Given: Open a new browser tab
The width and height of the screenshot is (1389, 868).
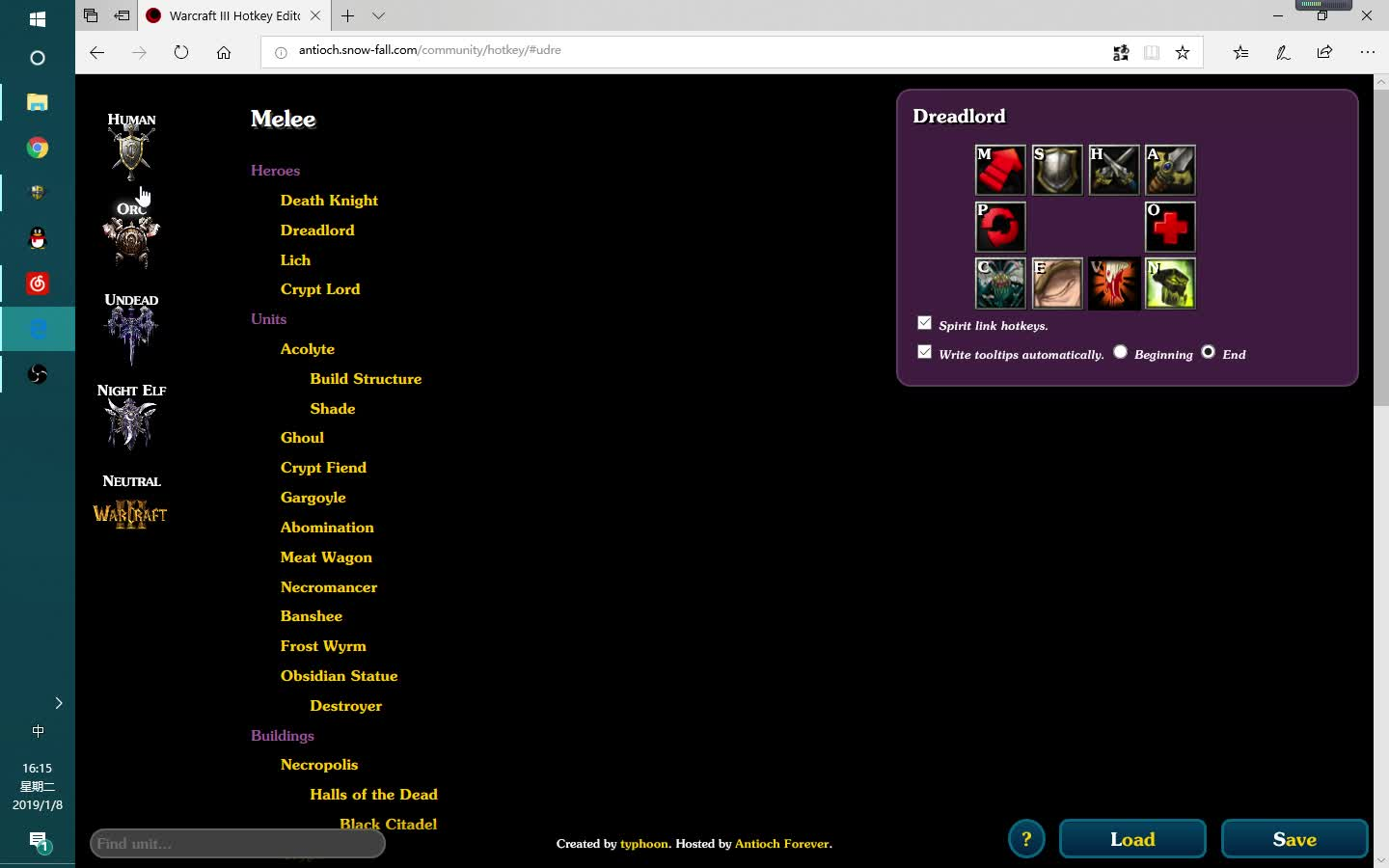Looking at the screenshot, I should 347,15.
